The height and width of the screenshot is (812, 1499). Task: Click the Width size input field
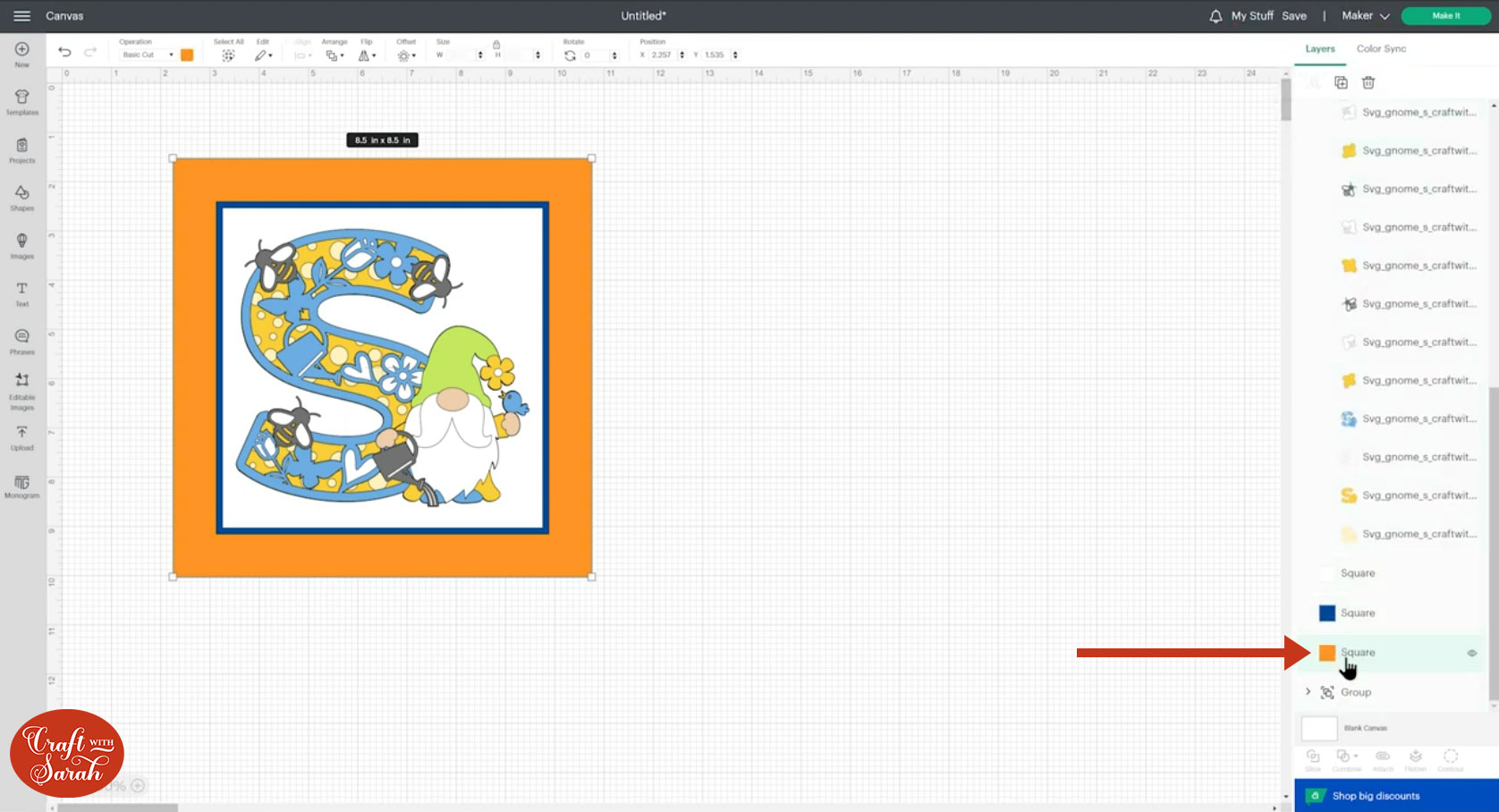click(x=462, y=55)
